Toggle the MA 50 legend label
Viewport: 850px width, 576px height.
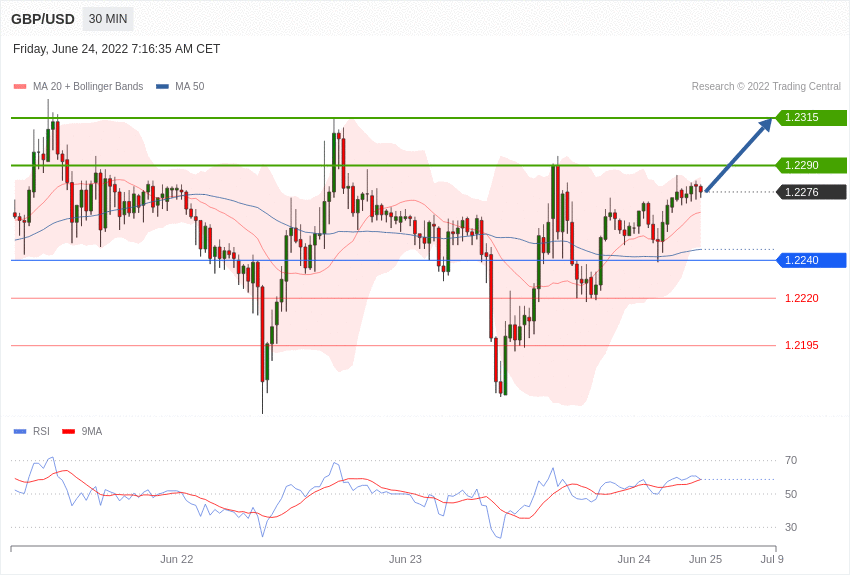[190, 87]
